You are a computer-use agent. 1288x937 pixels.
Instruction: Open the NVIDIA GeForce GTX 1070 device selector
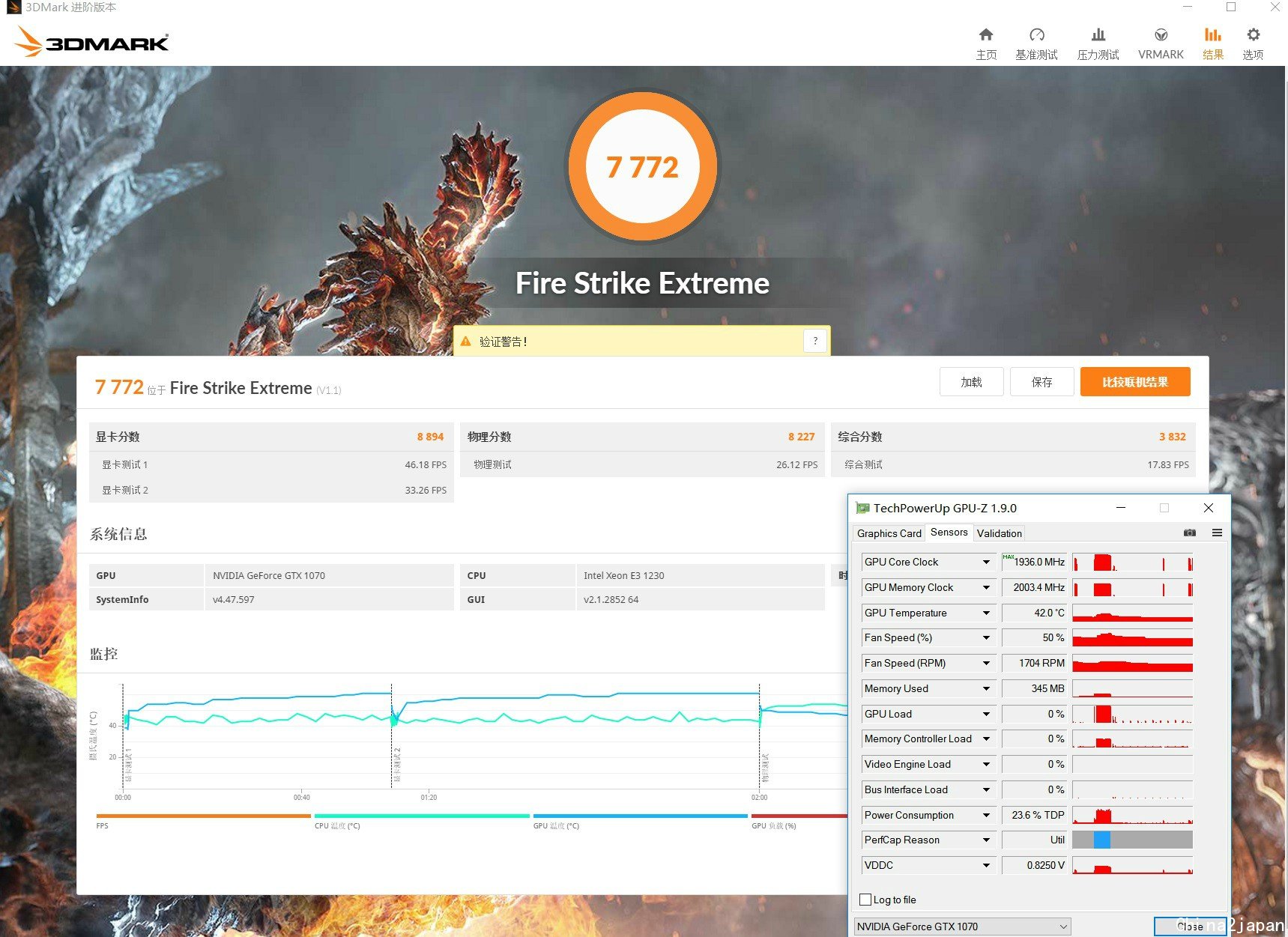(x=962, y=927)
